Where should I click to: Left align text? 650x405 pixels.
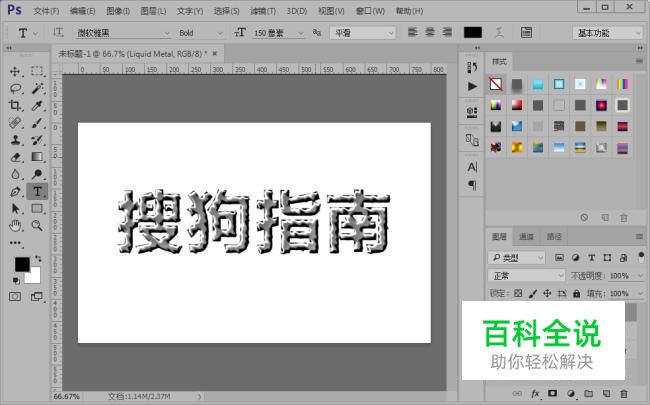coord(412,32)
